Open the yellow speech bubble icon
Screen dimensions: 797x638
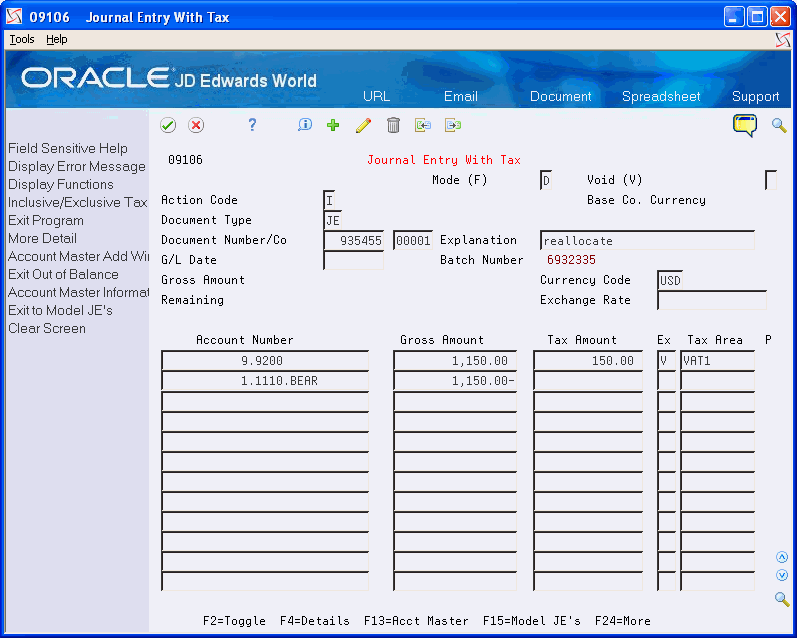[745, 125]
